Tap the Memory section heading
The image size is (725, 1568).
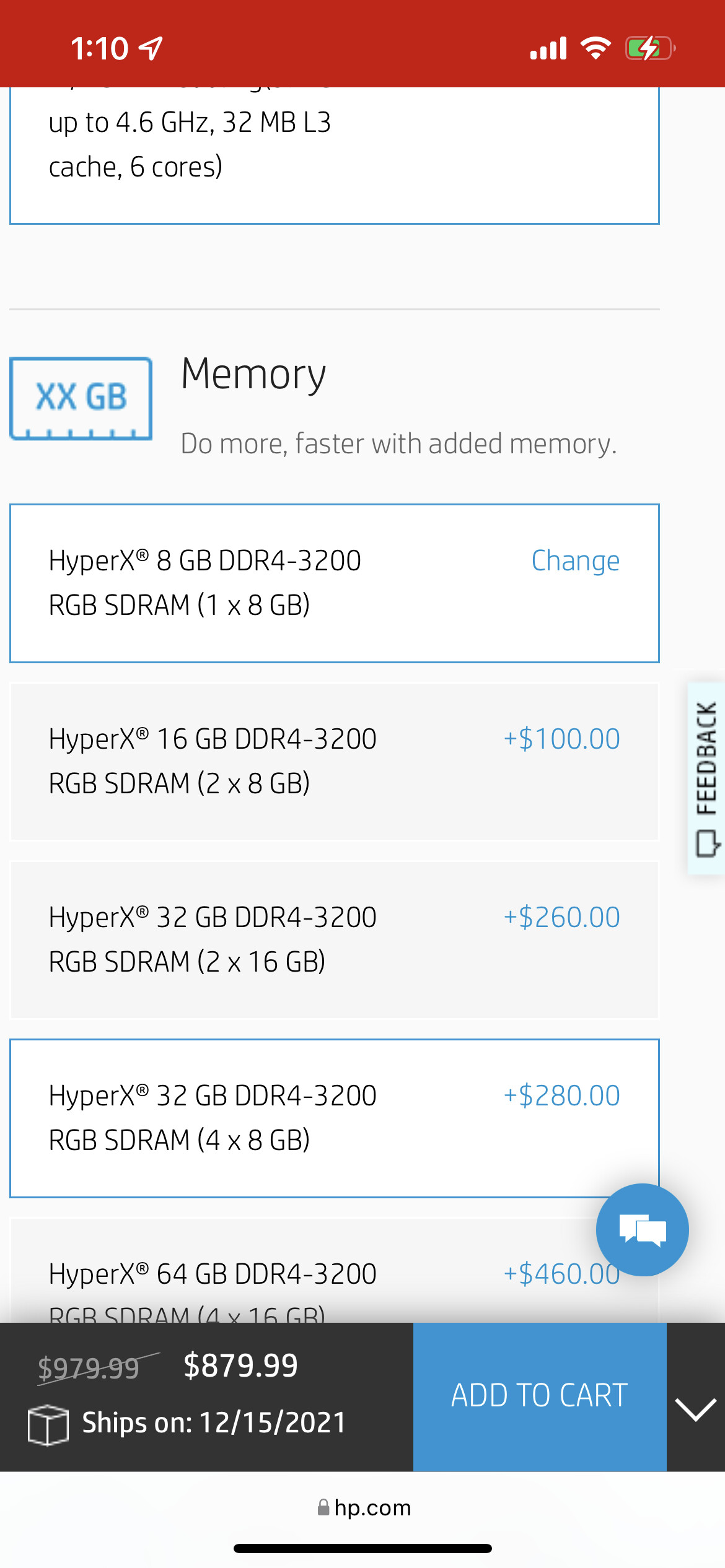253,374
